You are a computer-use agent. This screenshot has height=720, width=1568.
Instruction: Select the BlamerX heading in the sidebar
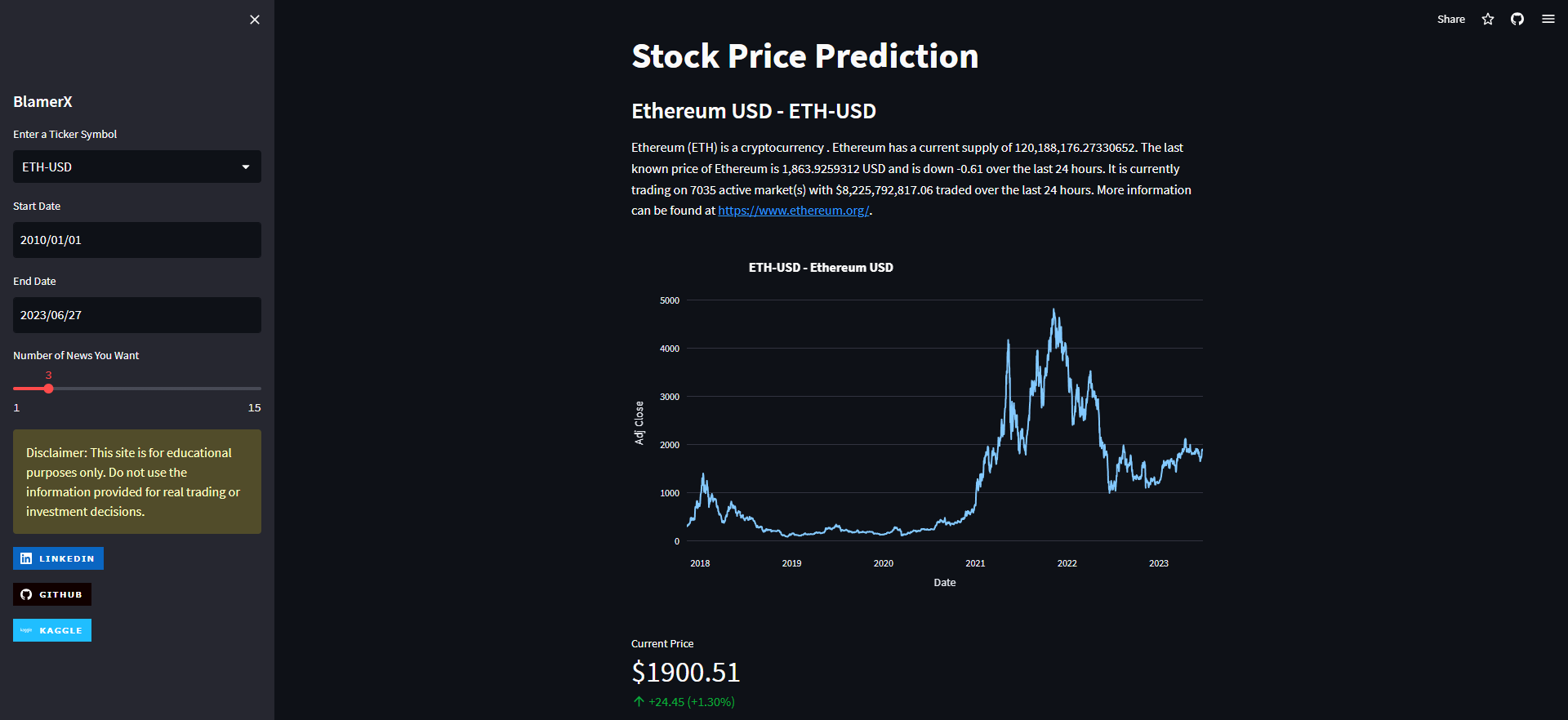(42, 101)
